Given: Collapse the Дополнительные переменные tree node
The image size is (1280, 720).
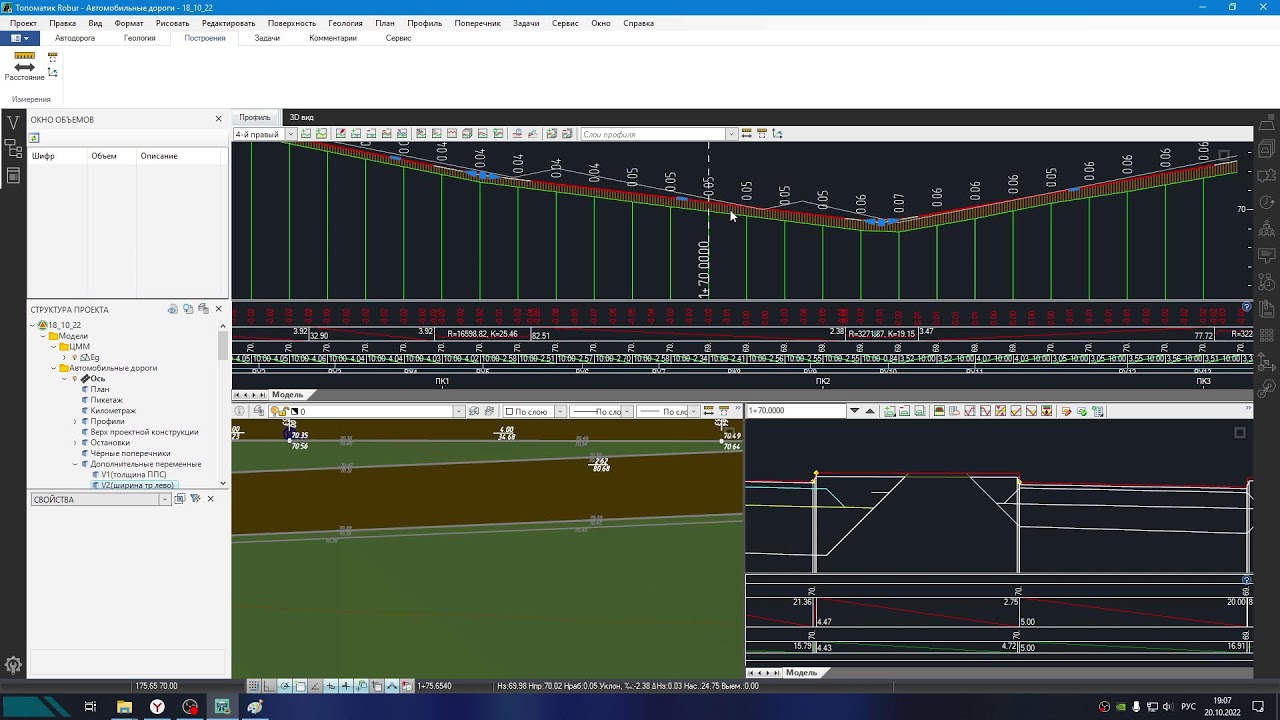Looking at the screenshot, I should point(74,464).
